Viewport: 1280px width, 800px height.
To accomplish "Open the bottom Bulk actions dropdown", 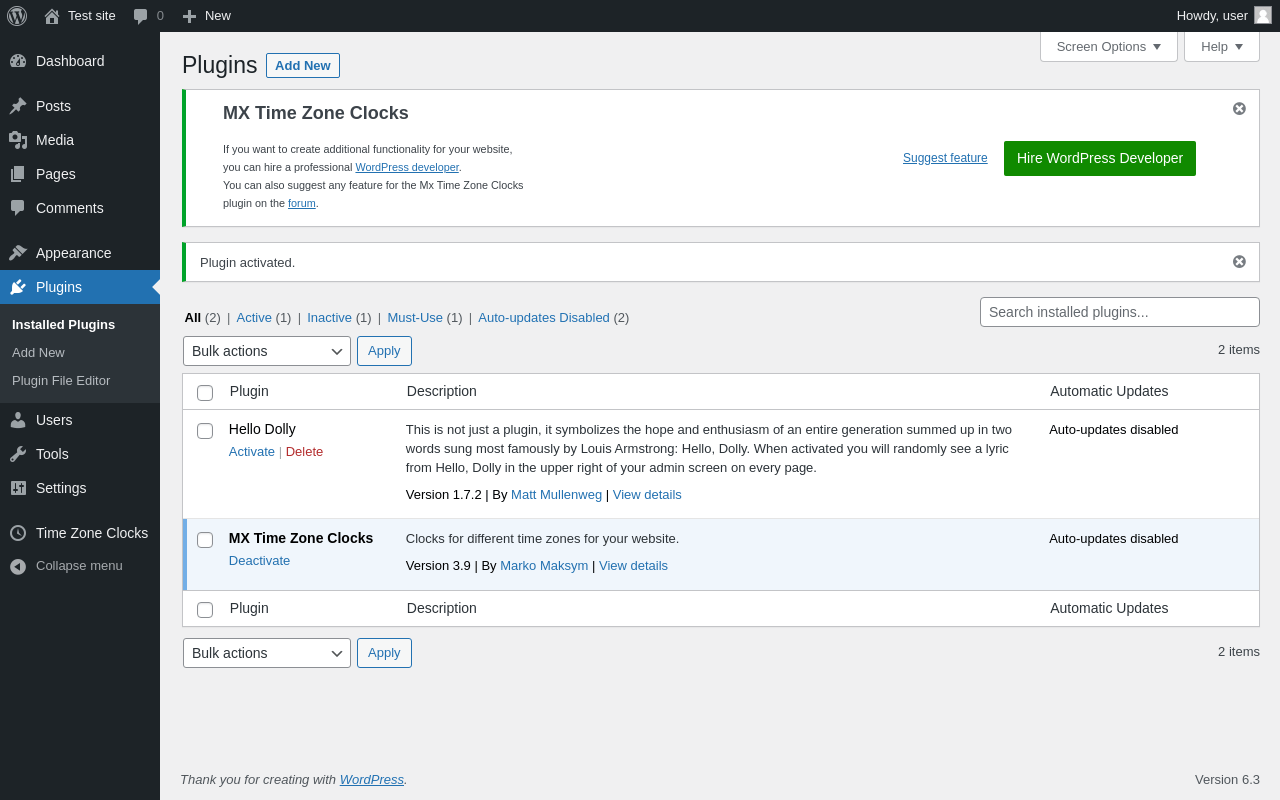I will click(267, 653).
